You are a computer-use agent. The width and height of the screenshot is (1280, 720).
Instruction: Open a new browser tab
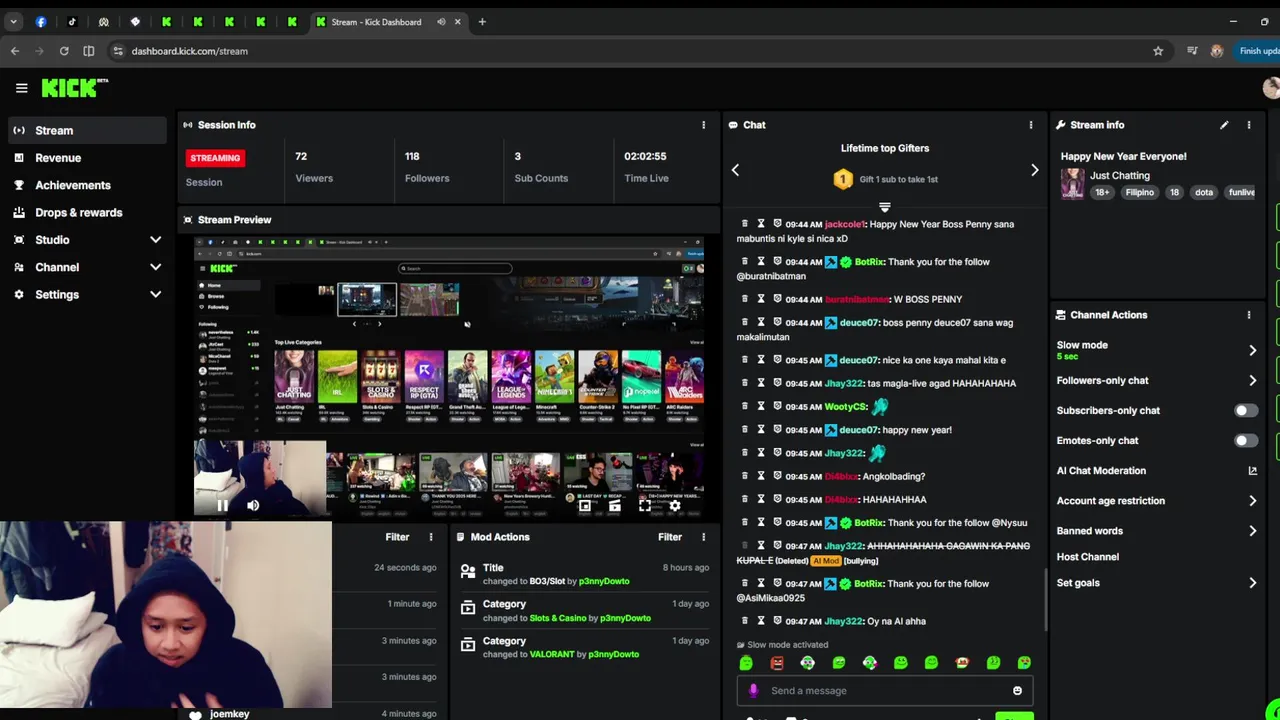482,22
